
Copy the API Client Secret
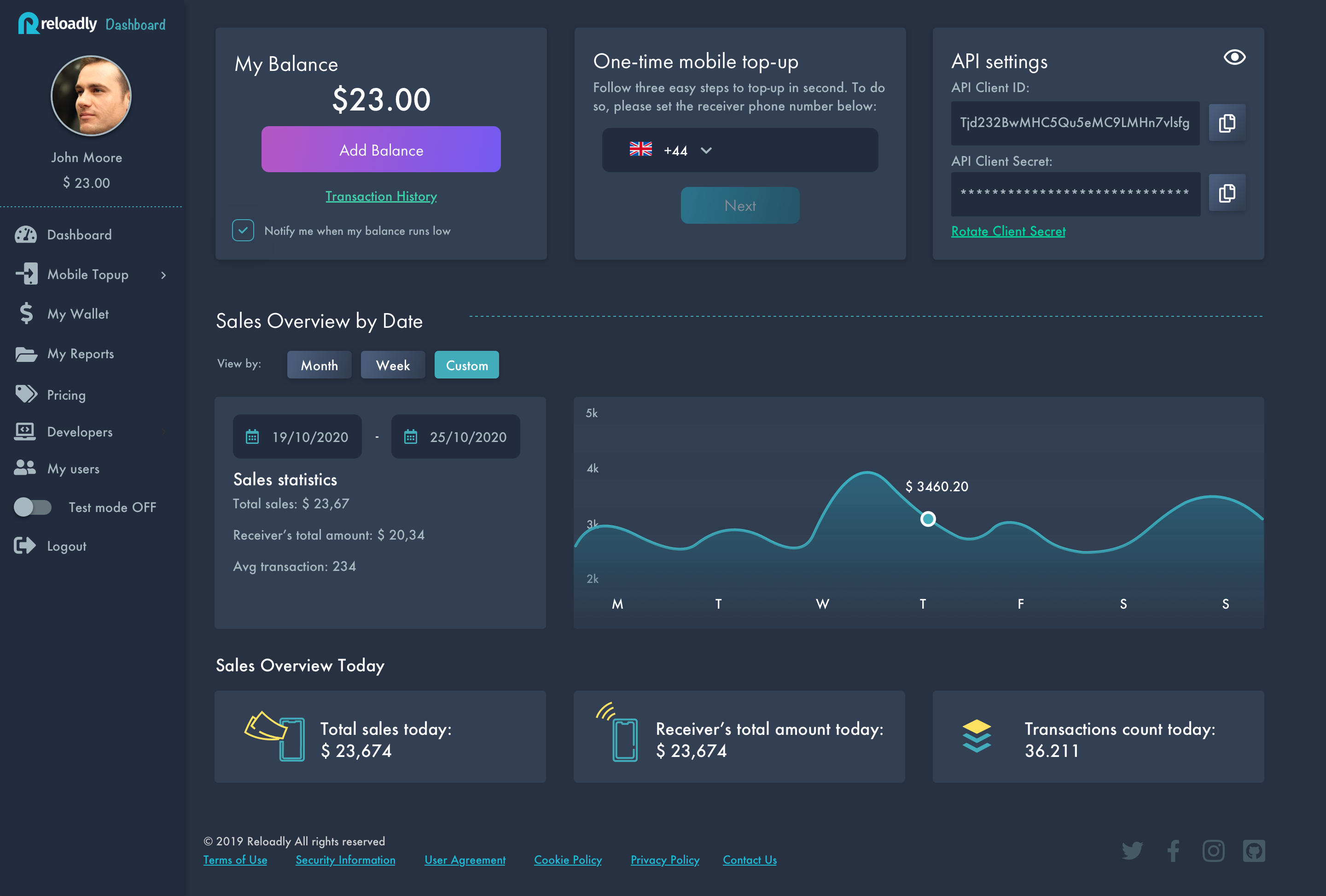(x=1227, y=193)
